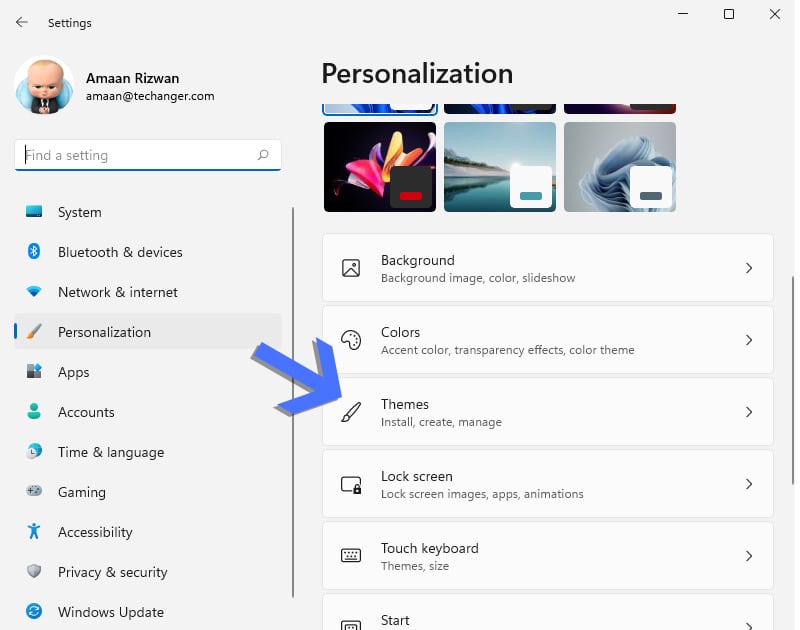Expand the Colors settings chevron
Screen dimensions: 800x630
coord(748,340)
